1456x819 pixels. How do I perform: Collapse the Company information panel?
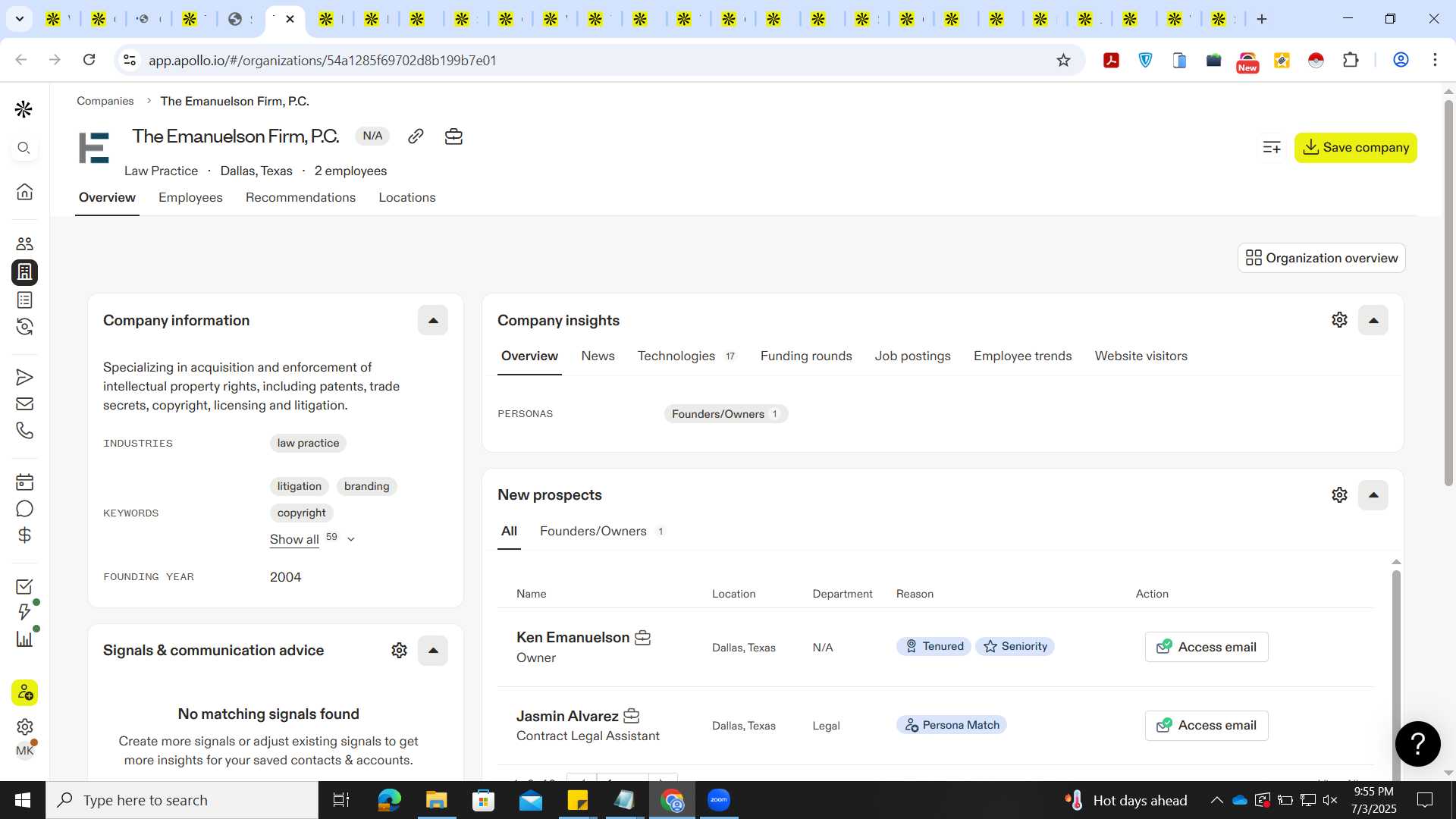433,320
